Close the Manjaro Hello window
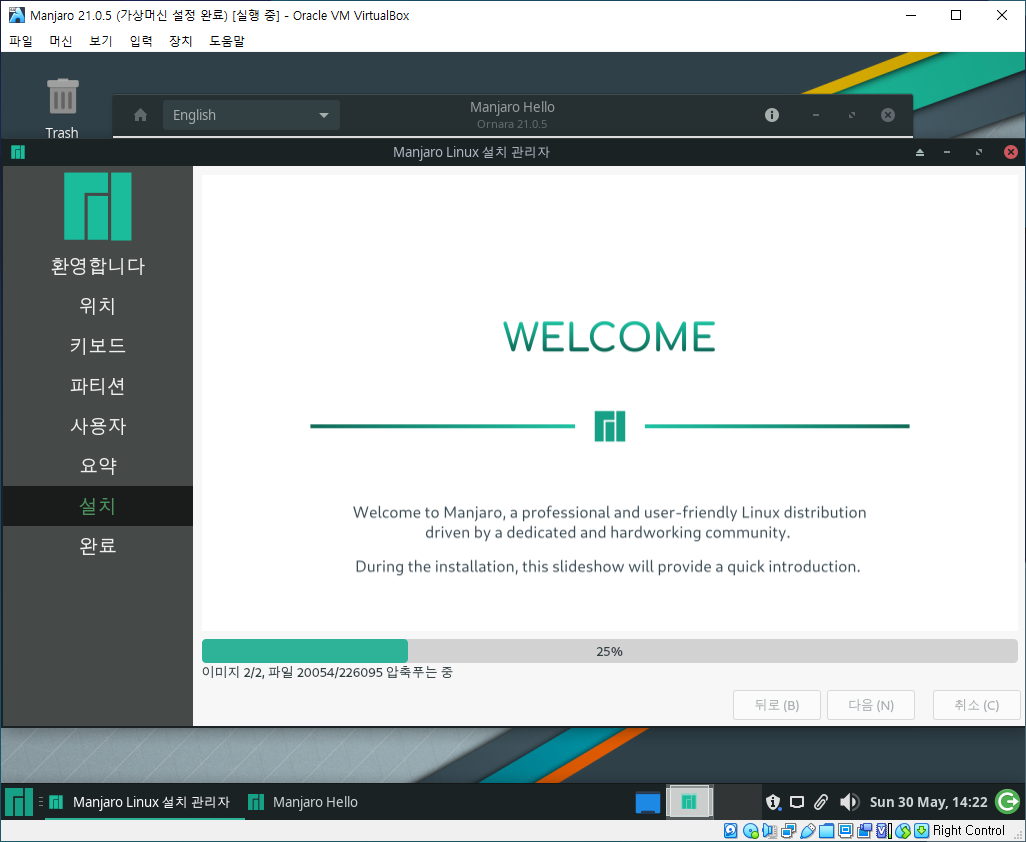The width and height of the screenshot is (1026, 842). 888,115
